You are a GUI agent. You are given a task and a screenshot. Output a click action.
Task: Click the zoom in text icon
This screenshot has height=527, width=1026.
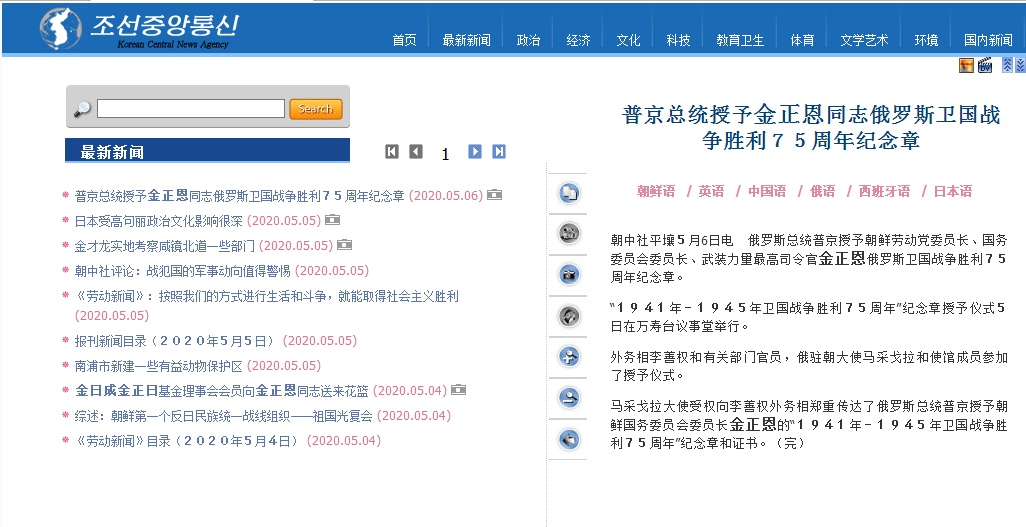coord(569,357)
